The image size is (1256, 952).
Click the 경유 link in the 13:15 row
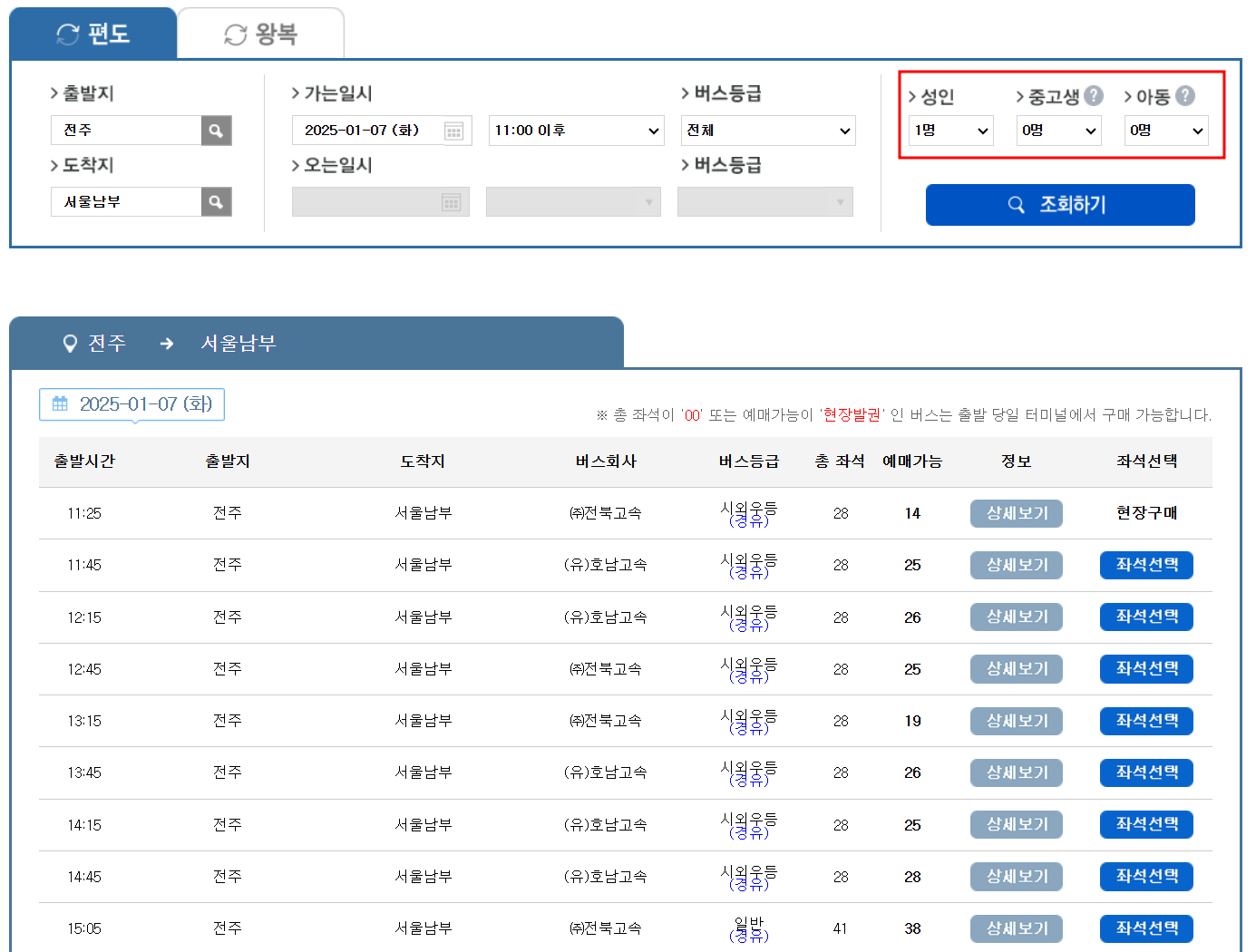tap(749, 729)
